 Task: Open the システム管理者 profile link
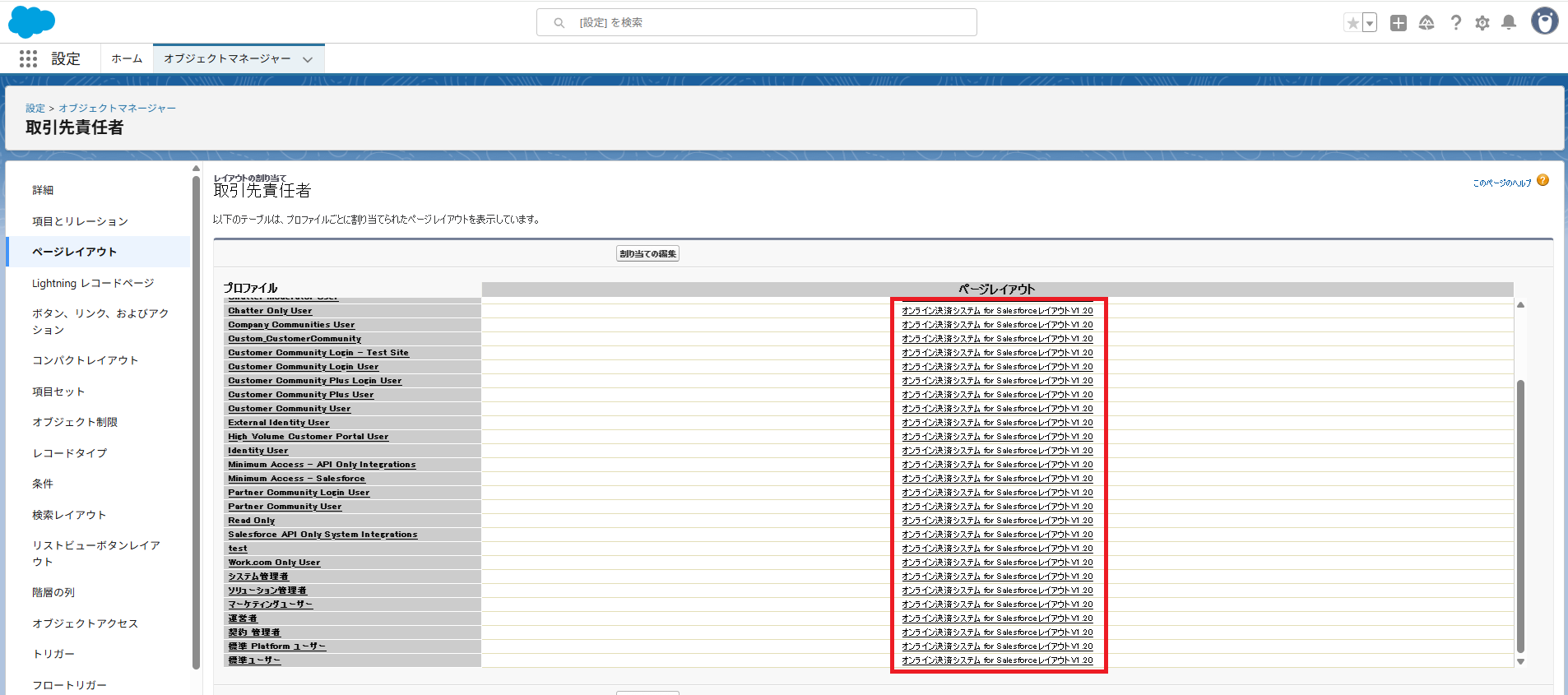[x=258, y=577]
